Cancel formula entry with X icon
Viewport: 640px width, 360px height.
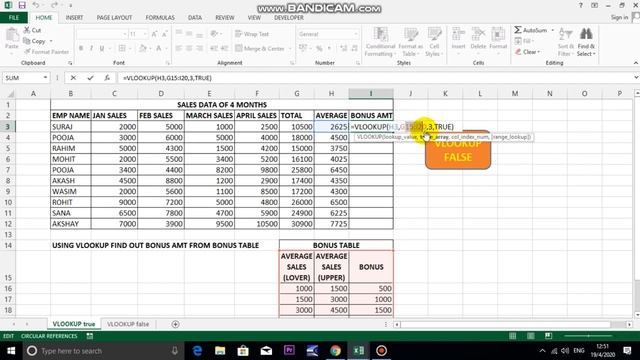(x=73, y=78)
